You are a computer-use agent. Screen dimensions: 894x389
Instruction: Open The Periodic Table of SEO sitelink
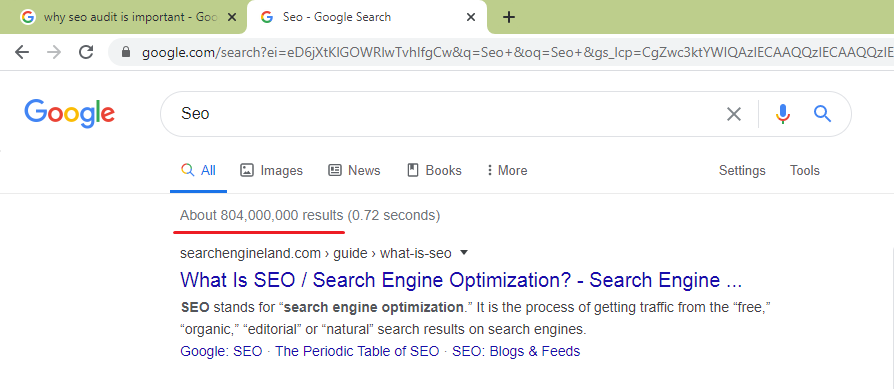point(357,351)
